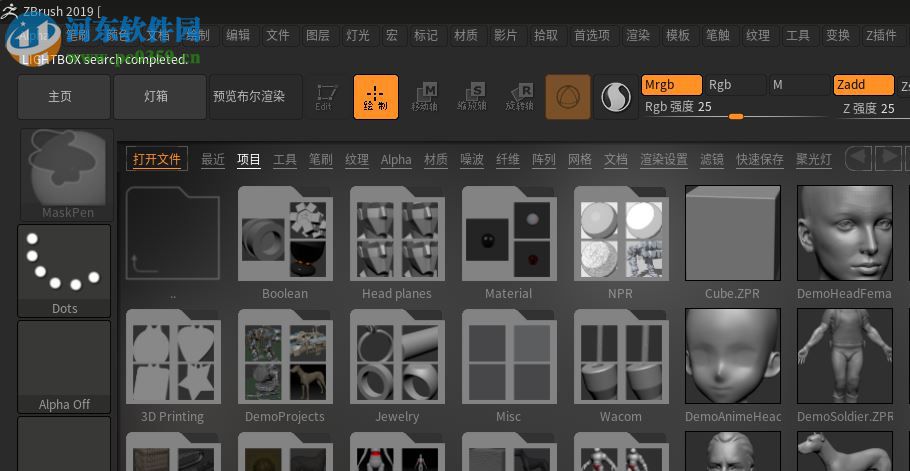The image size is (910, 471).
Task: Select the Scale (缩放轴) tool icon
Action: [471, 97]
